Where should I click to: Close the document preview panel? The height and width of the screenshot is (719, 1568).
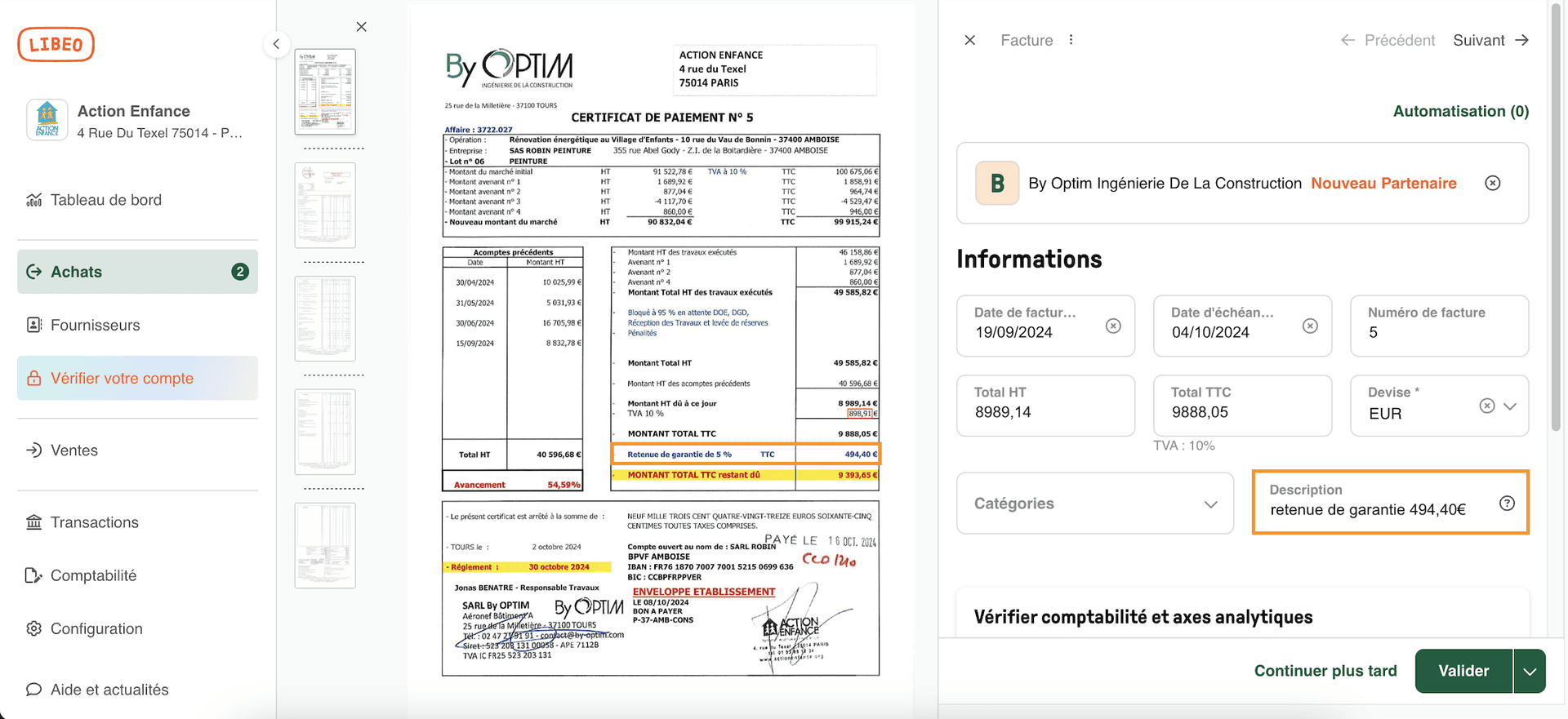(x=362, y=27)
